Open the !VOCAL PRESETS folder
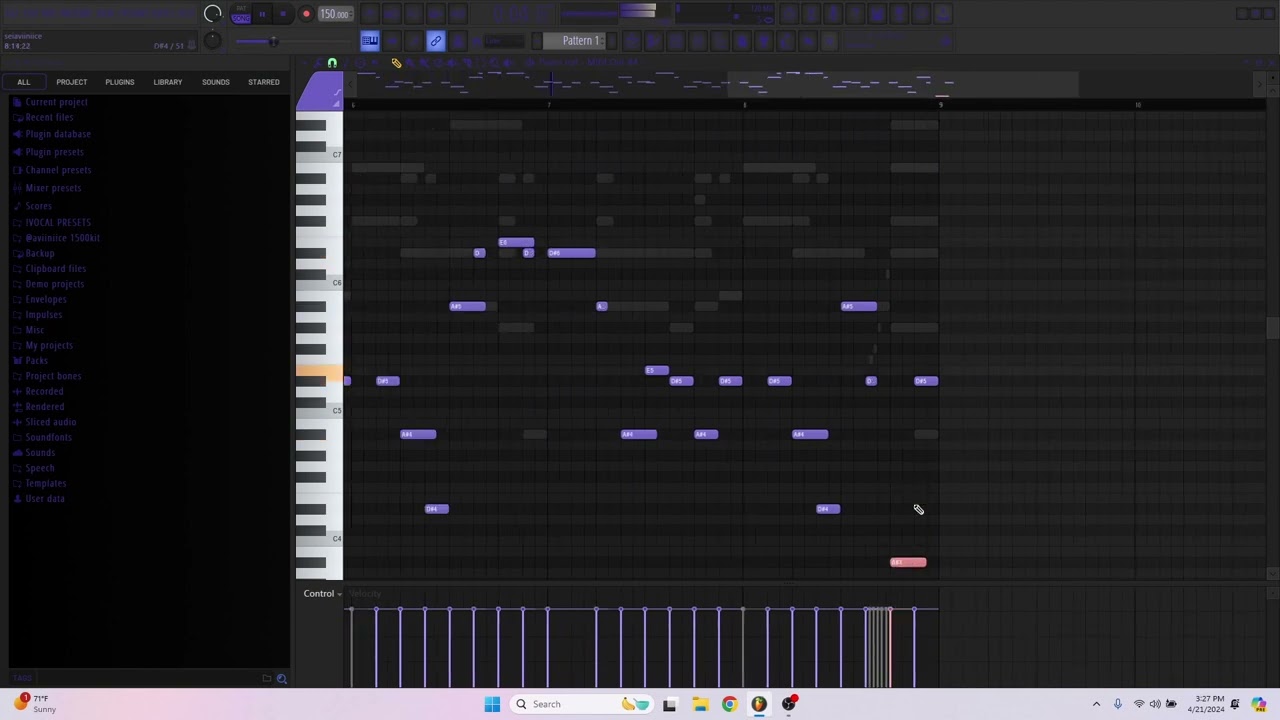This screenshot has height=720, width=1280. 58,222
